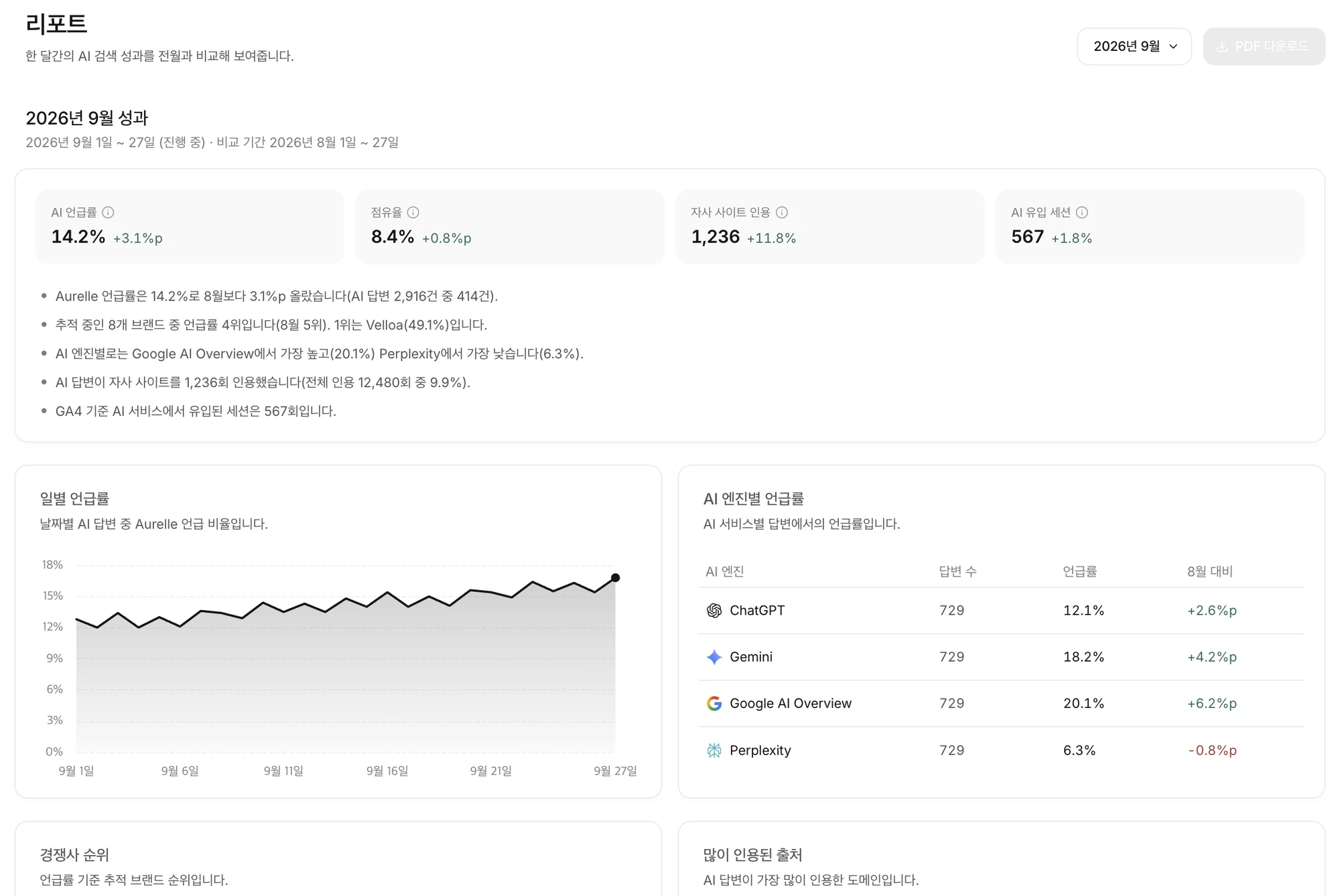Click the 8월 대비 column header
The height and width of the screenshot is (896, 1340).
[1209, 571]
